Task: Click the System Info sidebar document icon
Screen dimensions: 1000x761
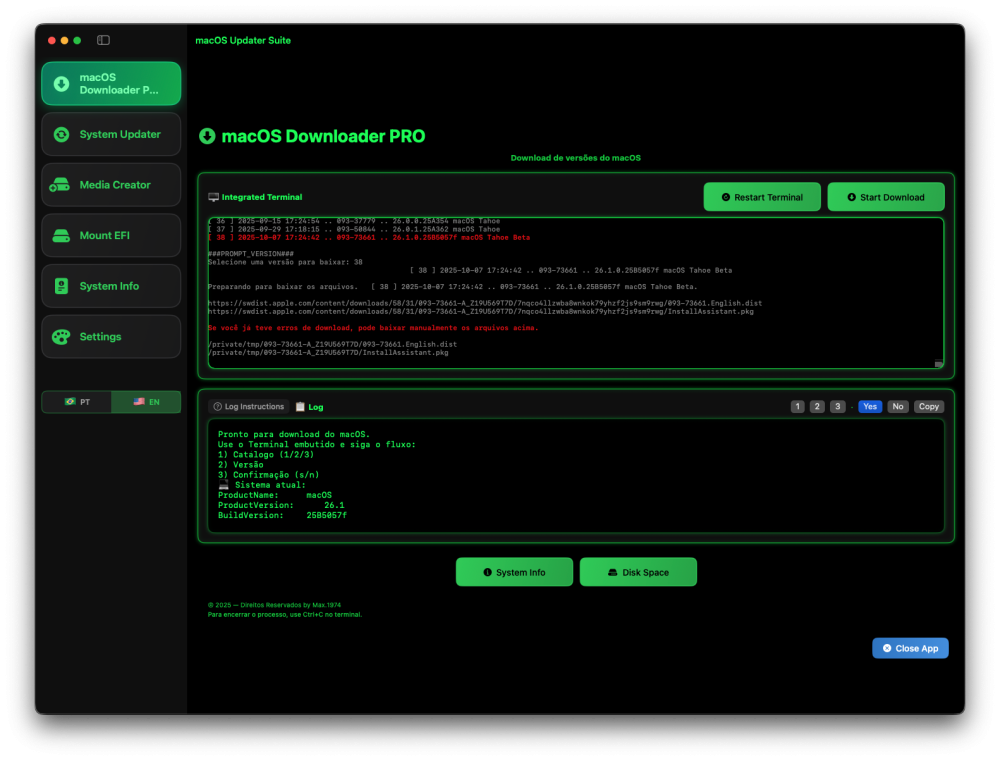Action: pos(61,286)
